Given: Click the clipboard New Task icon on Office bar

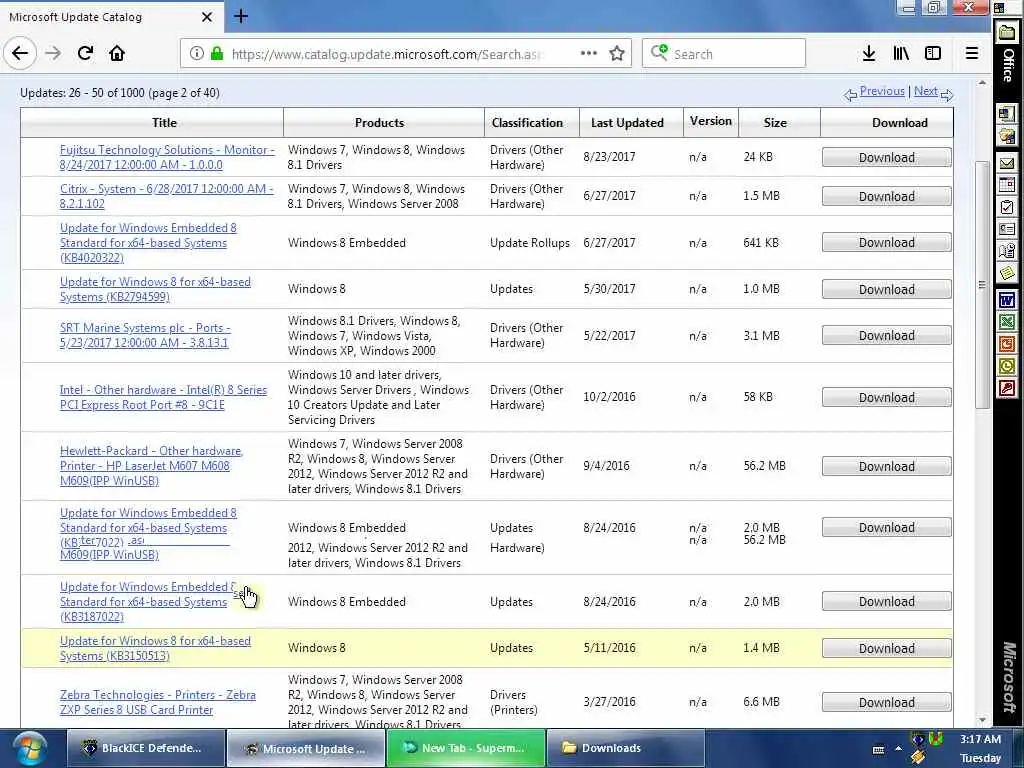Looking at the screenshot, I should [x=1007, y=208].
